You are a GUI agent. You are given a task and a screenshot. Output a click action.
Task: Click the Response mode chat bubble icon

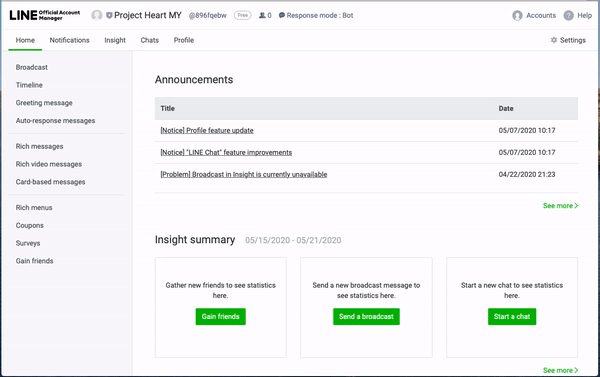point(282,15)
